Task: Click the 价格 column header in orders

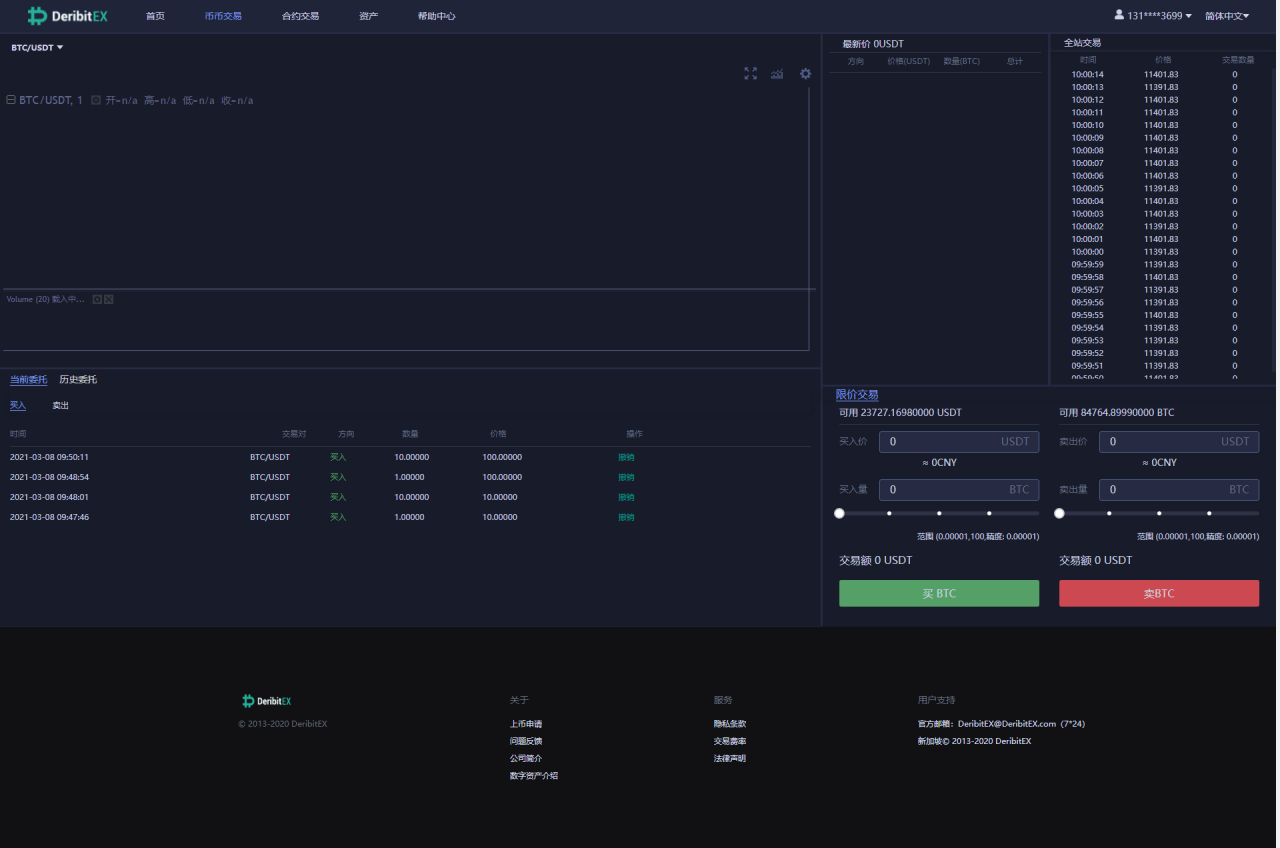Action: (x=498, y=434)
